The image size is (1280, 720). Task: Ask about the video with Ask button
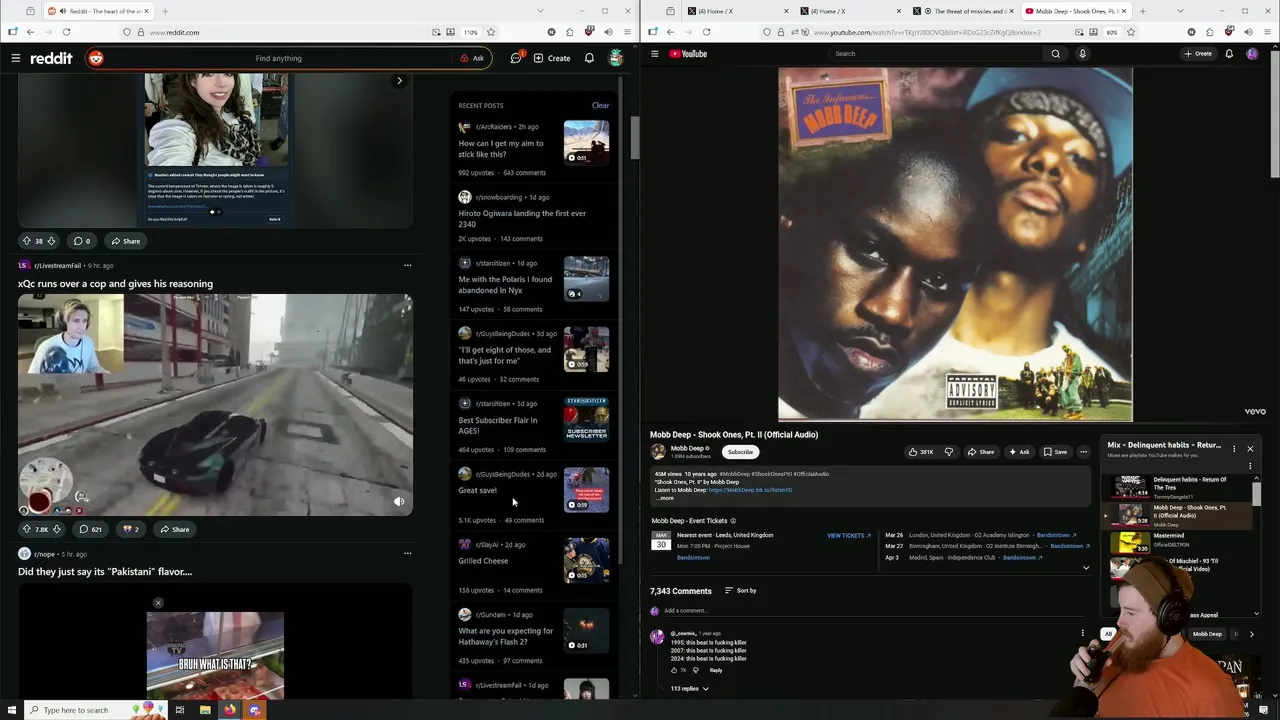coord(1019,452)
